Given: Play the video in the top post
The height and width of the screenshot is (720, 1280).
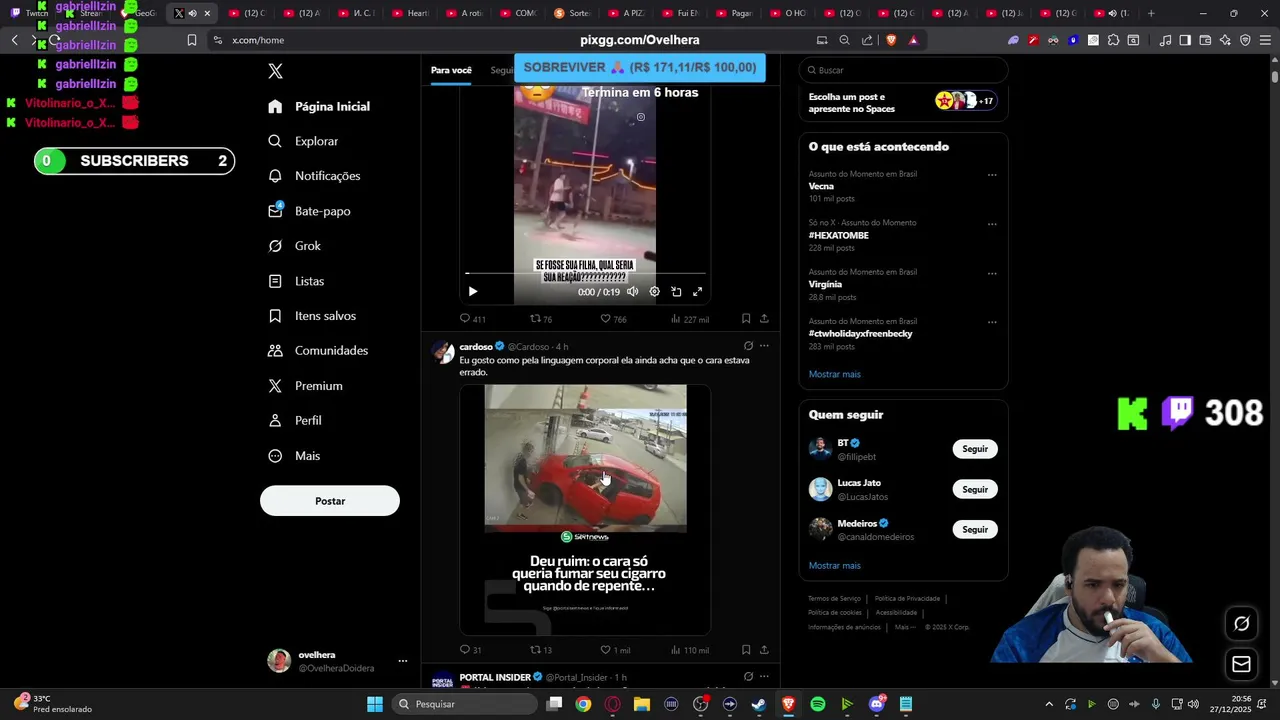Looking at the screenshot, I should click(473, 292).
